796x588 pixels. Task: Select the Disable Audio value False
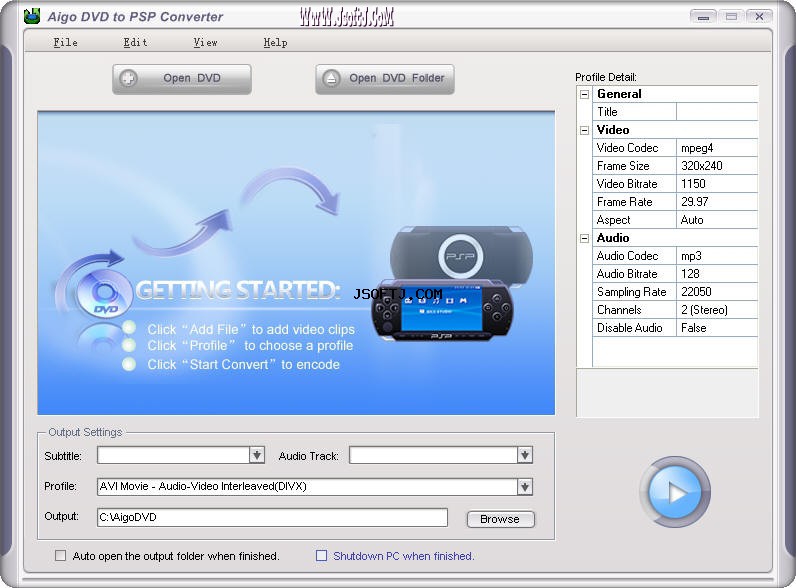coord(717,328)
